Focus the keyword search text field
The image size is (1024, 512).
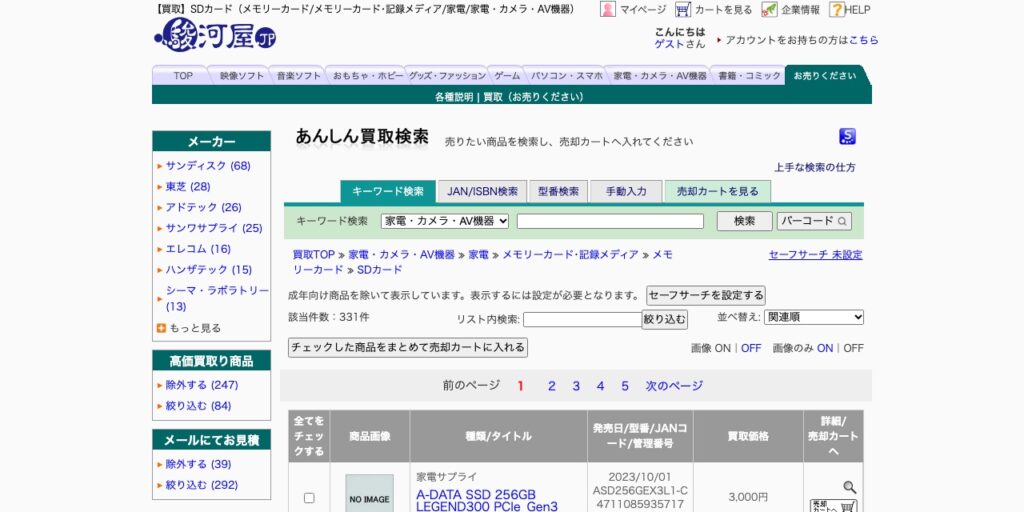tap(611, 221)
